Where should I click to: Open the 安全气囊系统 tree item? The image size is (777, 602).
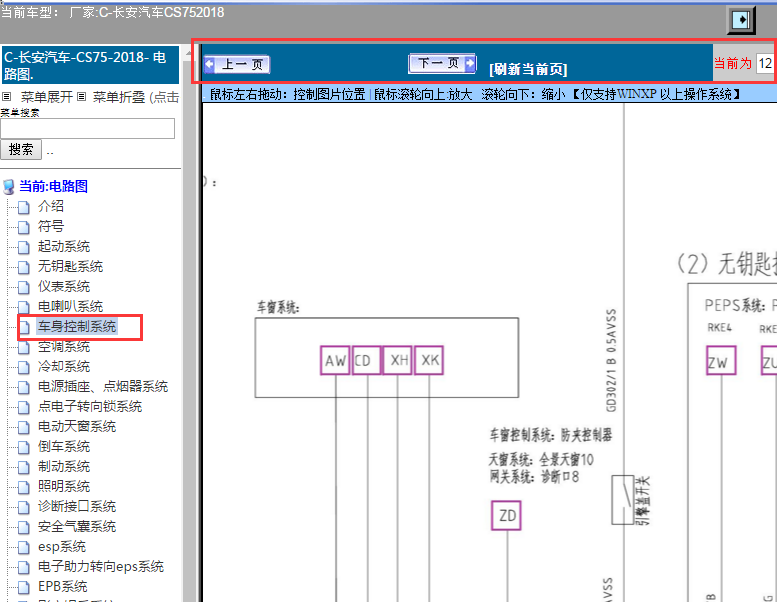(x=77, y=527)
